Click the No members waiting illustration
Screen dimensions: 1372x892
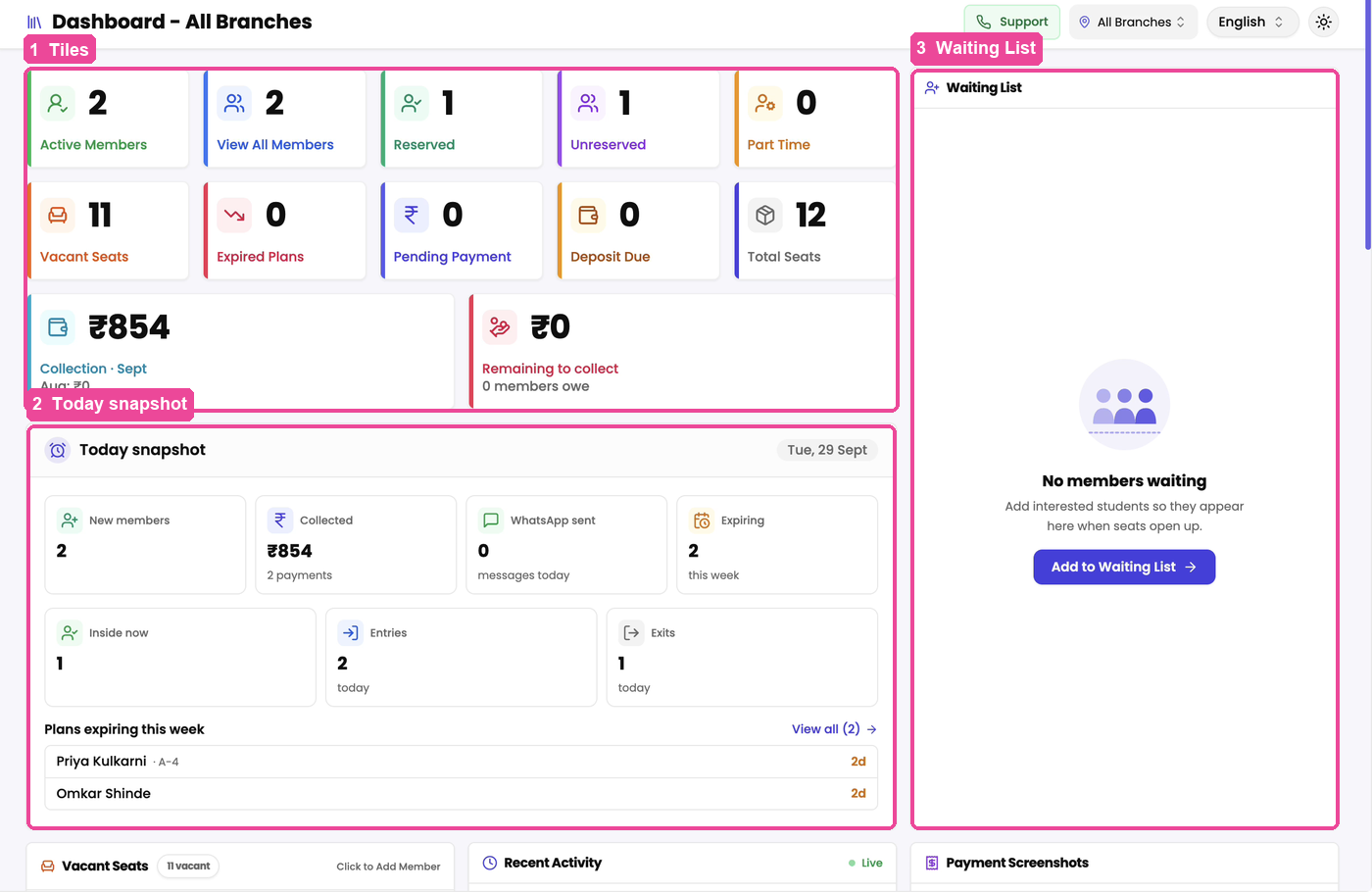pos(1124,405)
